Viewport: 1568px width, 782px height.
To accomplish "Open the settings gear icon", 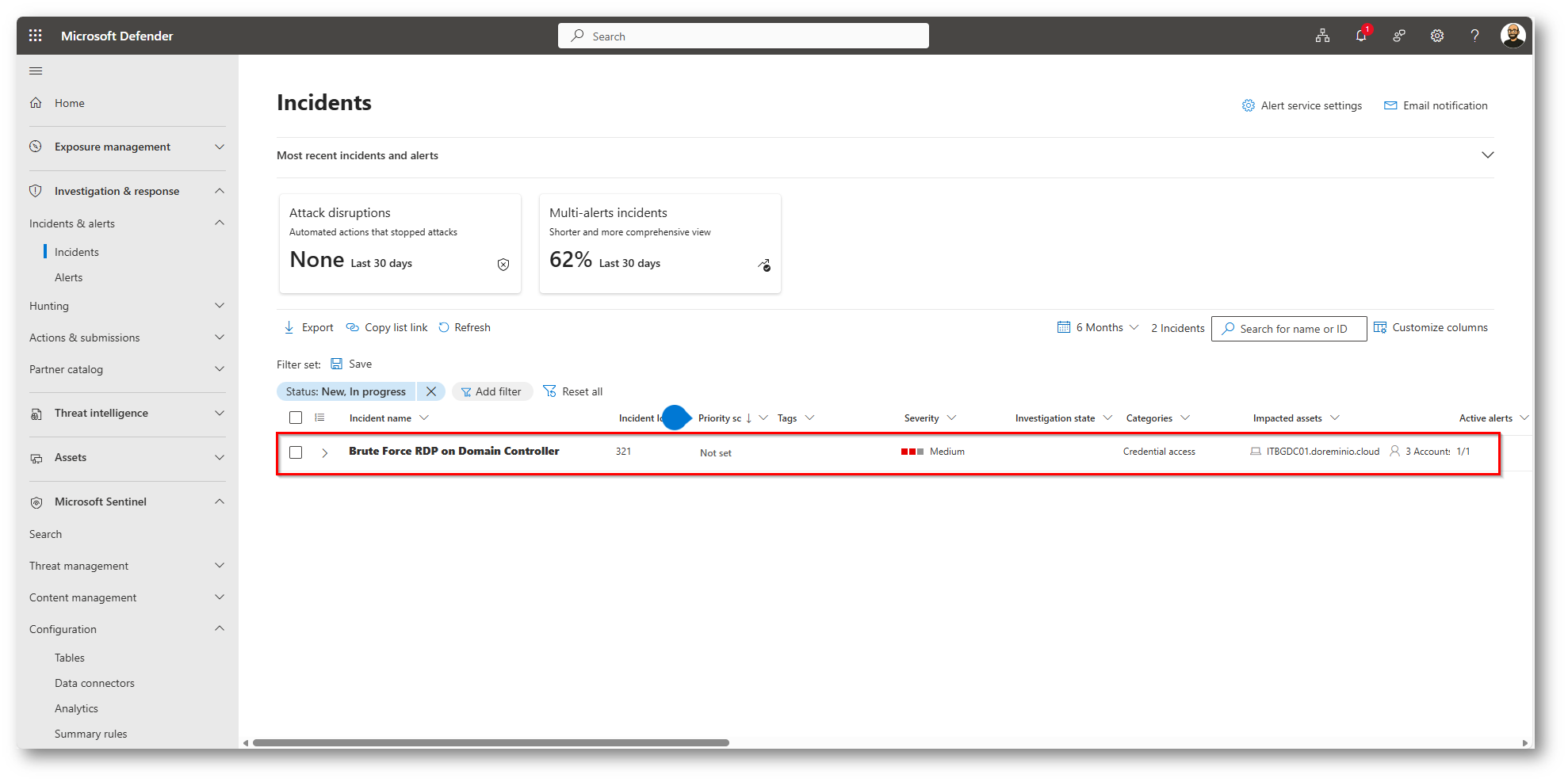I will [x=1437, y=36].
